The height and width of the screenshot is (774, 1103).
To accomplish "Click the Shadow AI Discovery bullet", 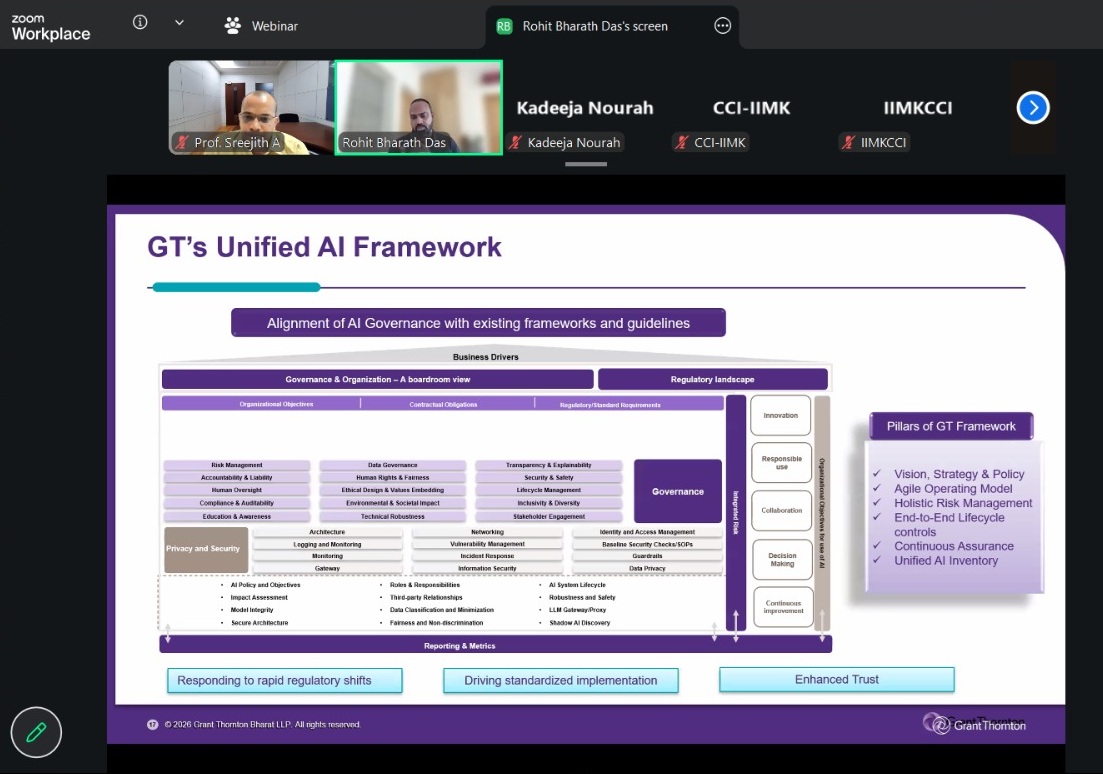I will [x=580, y=623].
